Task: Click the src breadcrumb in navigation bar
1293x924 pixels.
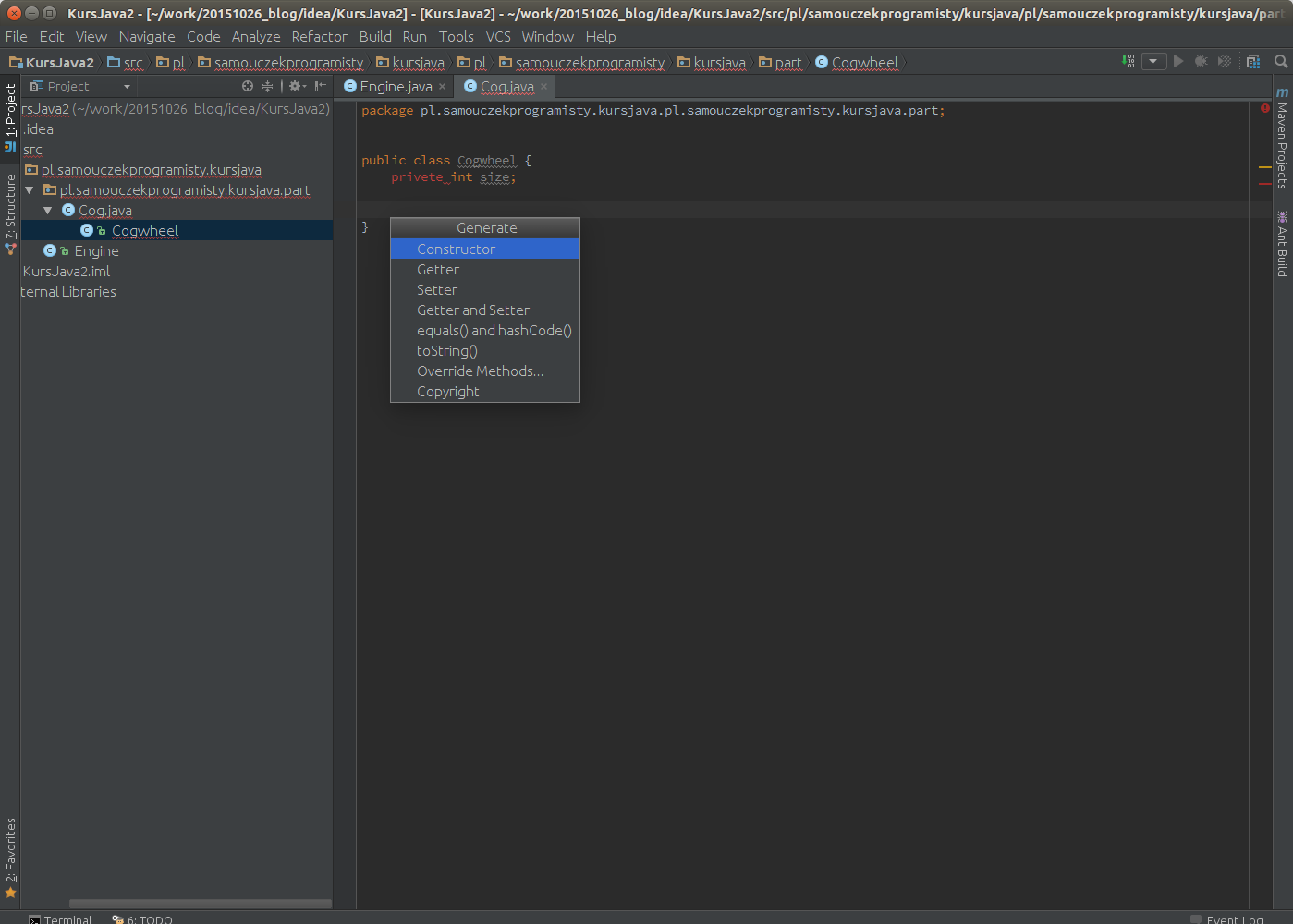Action: coord(126,62)
